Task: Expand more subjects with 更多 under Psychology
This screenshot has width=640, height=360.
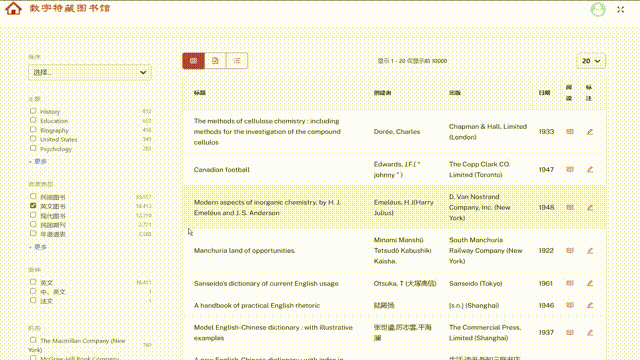Action: [38, 162]
